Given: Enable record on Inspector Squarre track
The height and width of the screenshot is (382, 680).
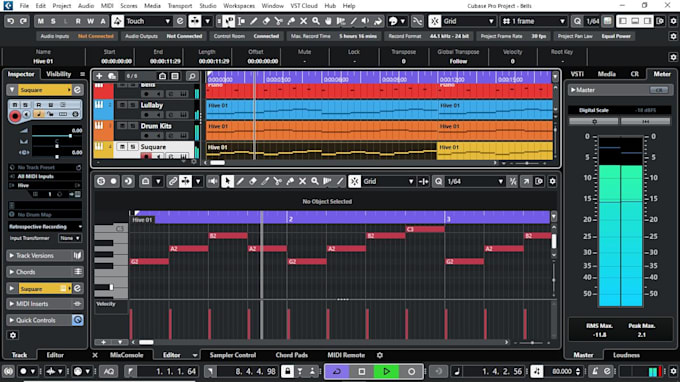Looking at the screenshot, I should point(15,116).
